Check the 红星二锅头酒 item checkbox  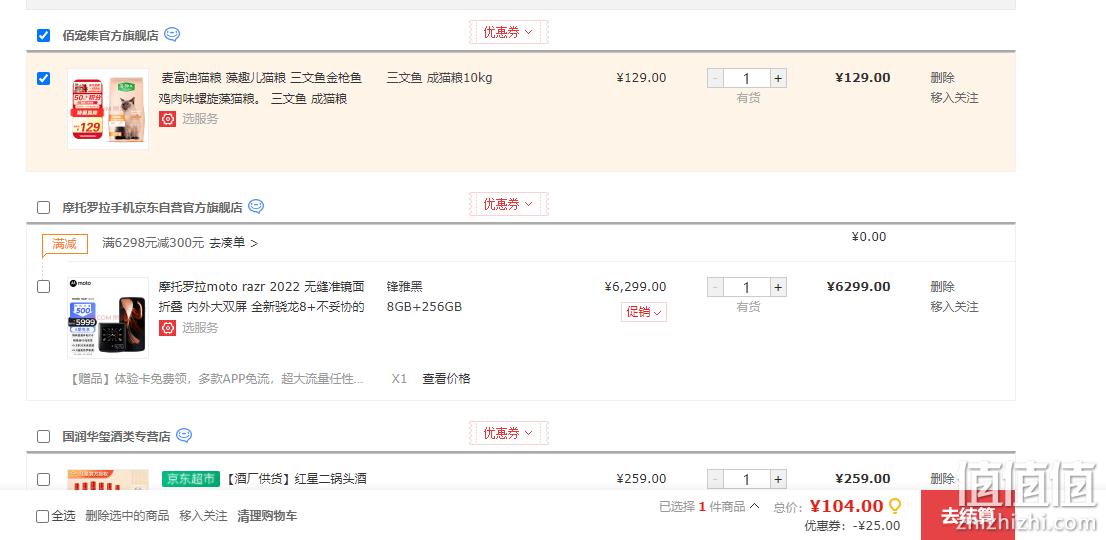(44, 479)
